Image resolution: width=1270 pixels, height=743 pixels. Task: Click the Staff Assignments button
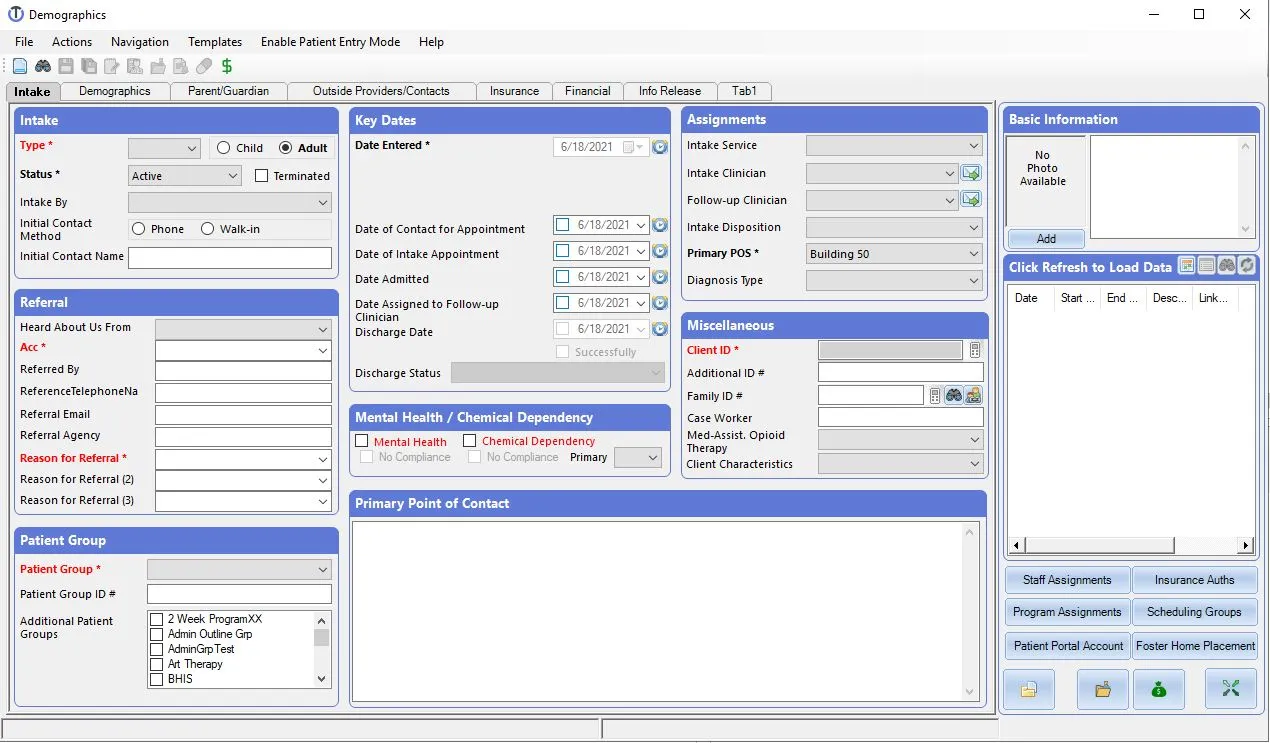1066,579
